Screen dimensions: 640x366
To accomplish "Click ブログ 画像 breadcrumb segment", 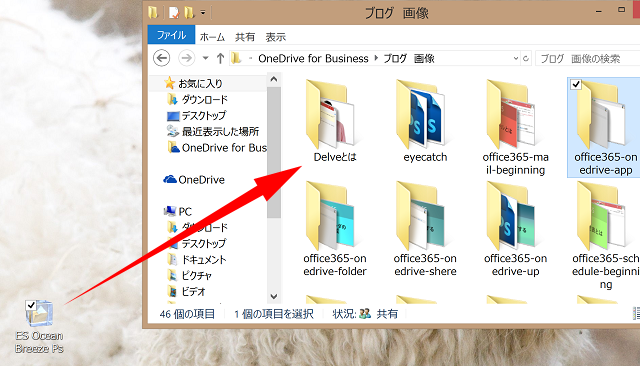I will click(409, 58).
